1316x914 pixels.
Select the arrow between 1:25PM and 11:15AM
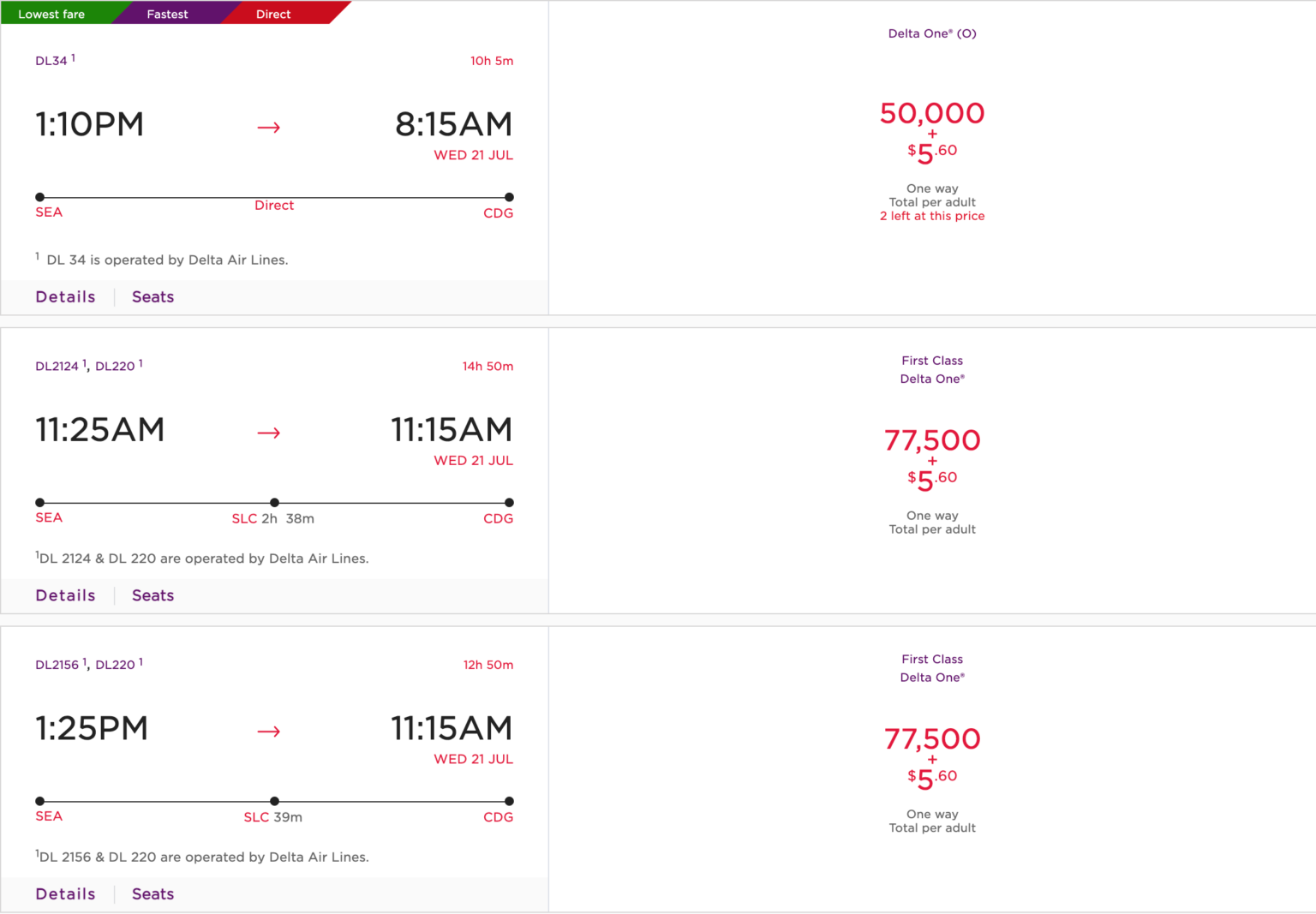(x=269, y=731)
